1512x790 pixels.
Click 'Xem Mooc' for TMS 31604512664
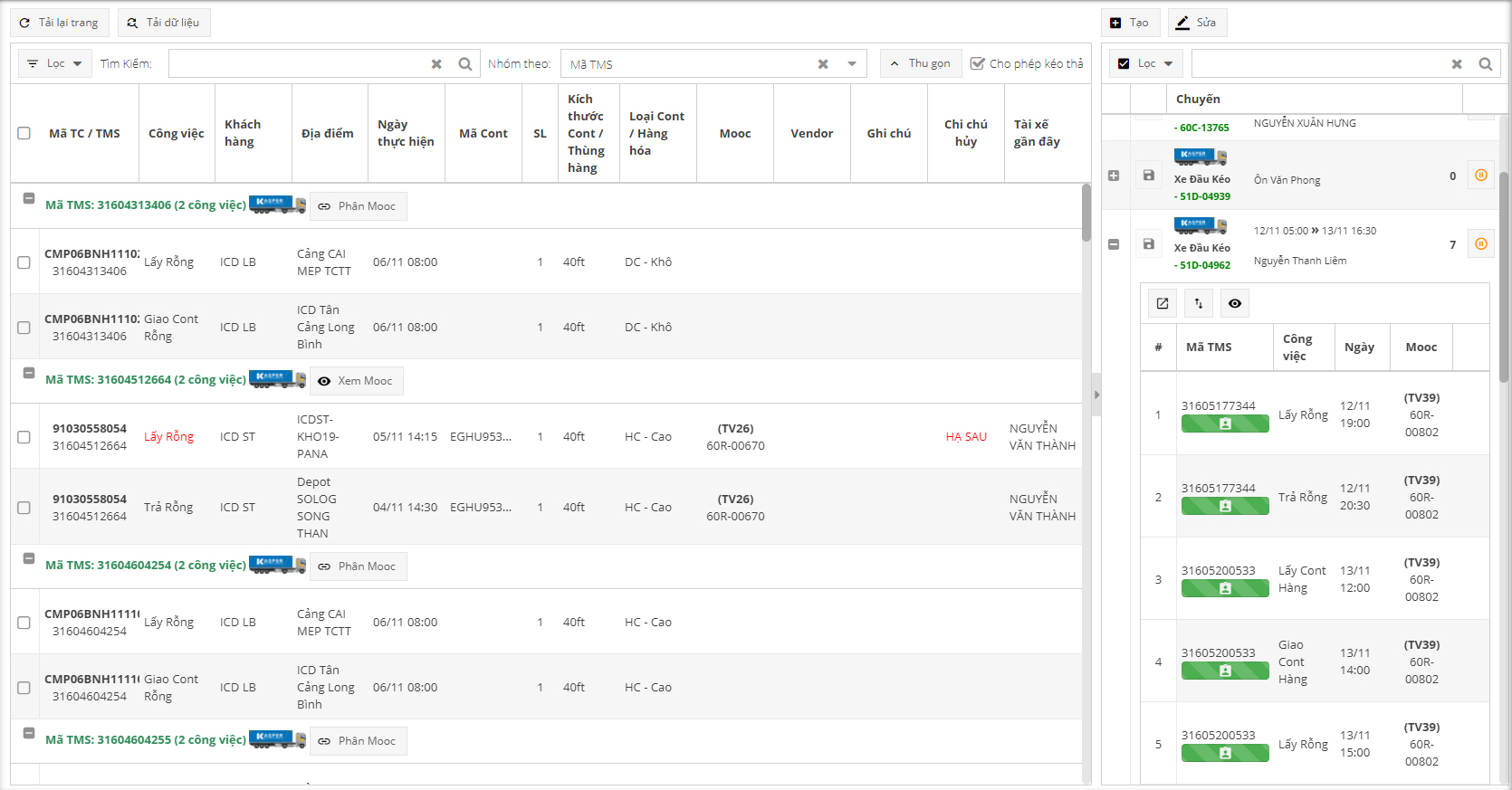[x=356, y=381]
